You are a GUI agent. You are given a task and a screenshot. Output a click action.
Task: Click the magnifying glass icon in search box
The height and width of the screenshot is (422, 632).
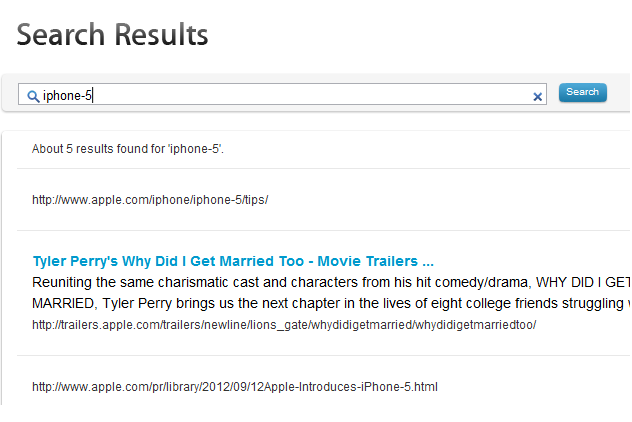(33, 96)
